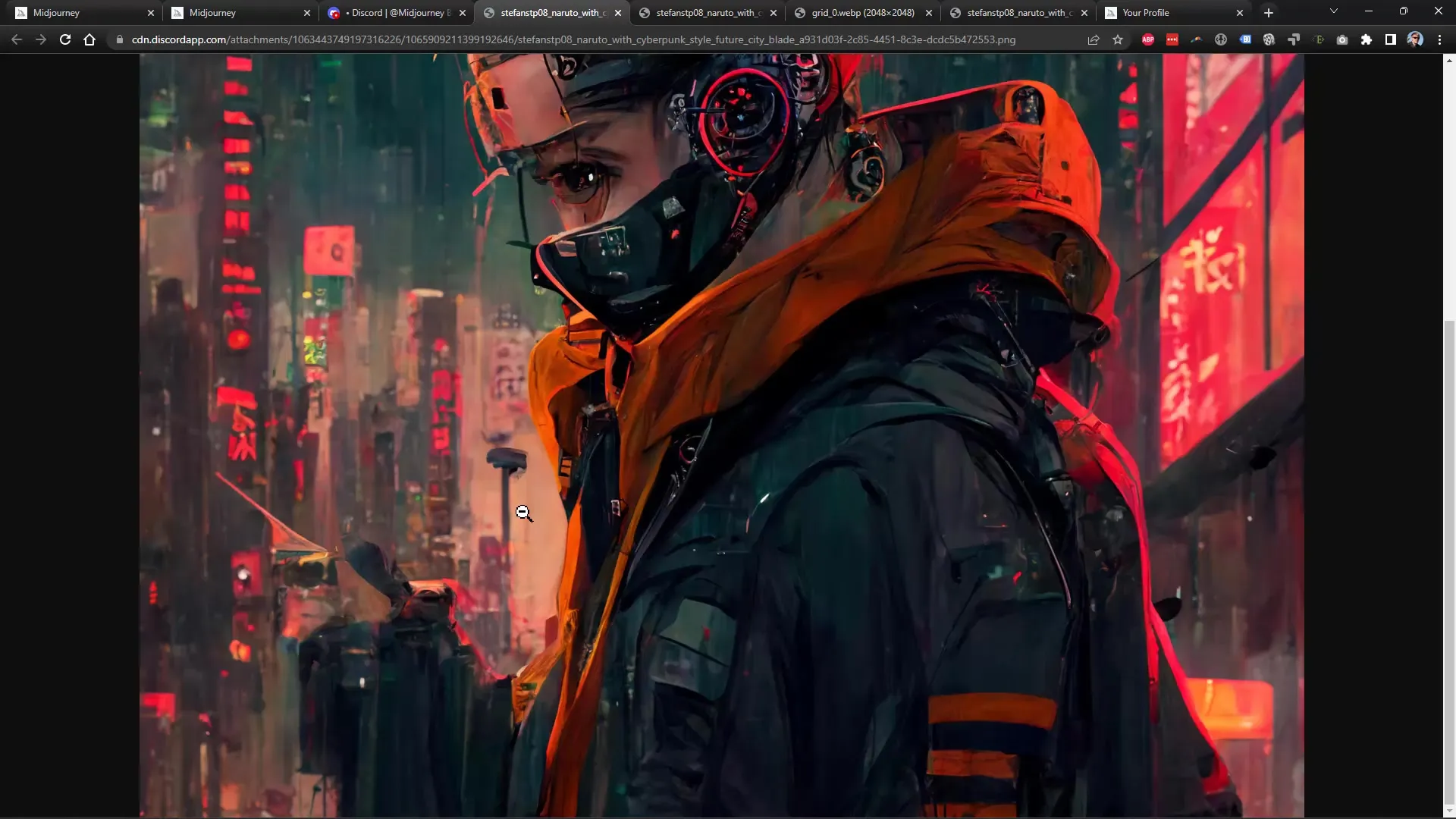Zoom out on the cyberpunk Naruto image
The height and width of the screenshot is (819, 1456).
click(721, 435)
